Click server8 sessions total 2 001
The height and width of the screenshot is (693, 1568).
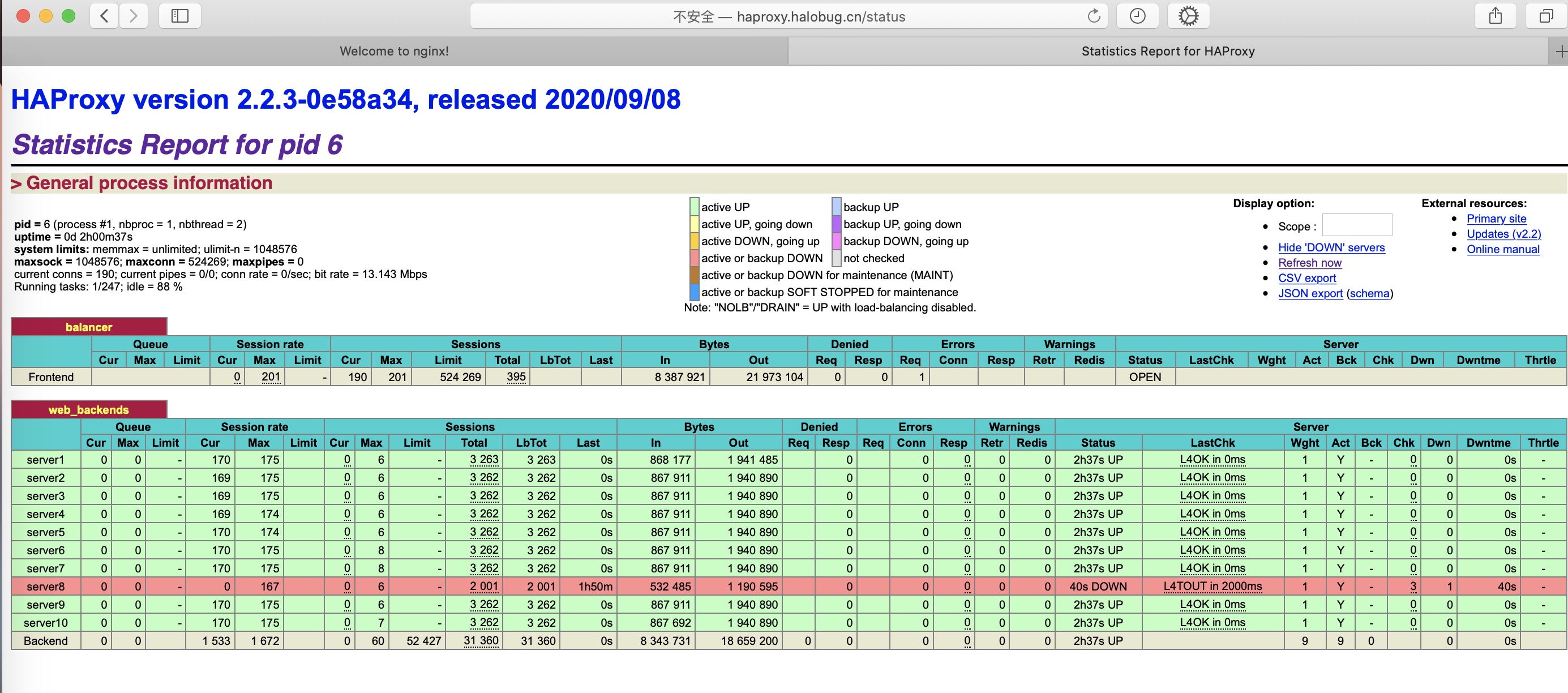point(484,587)
